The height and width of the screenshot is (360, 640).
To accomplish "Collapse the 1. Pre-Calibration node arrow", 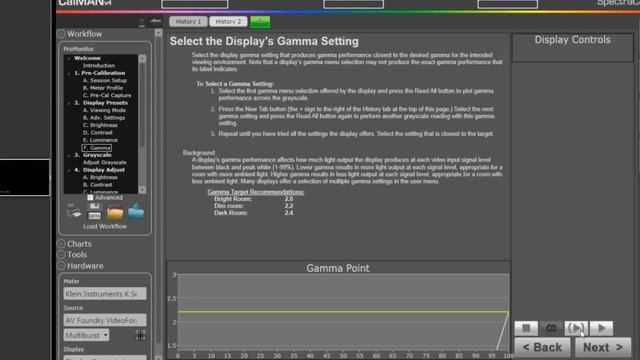I will 69,73.
